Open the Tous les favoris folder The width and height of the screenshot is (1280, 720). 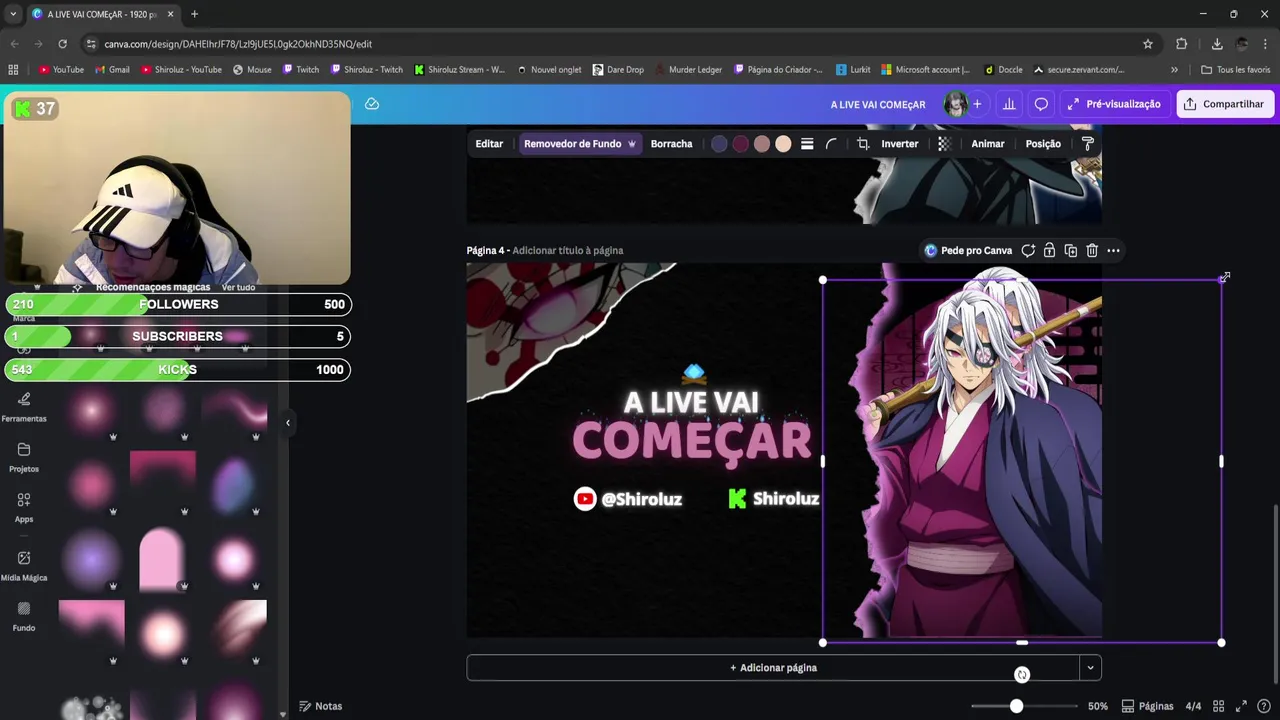coord(1236,70)
